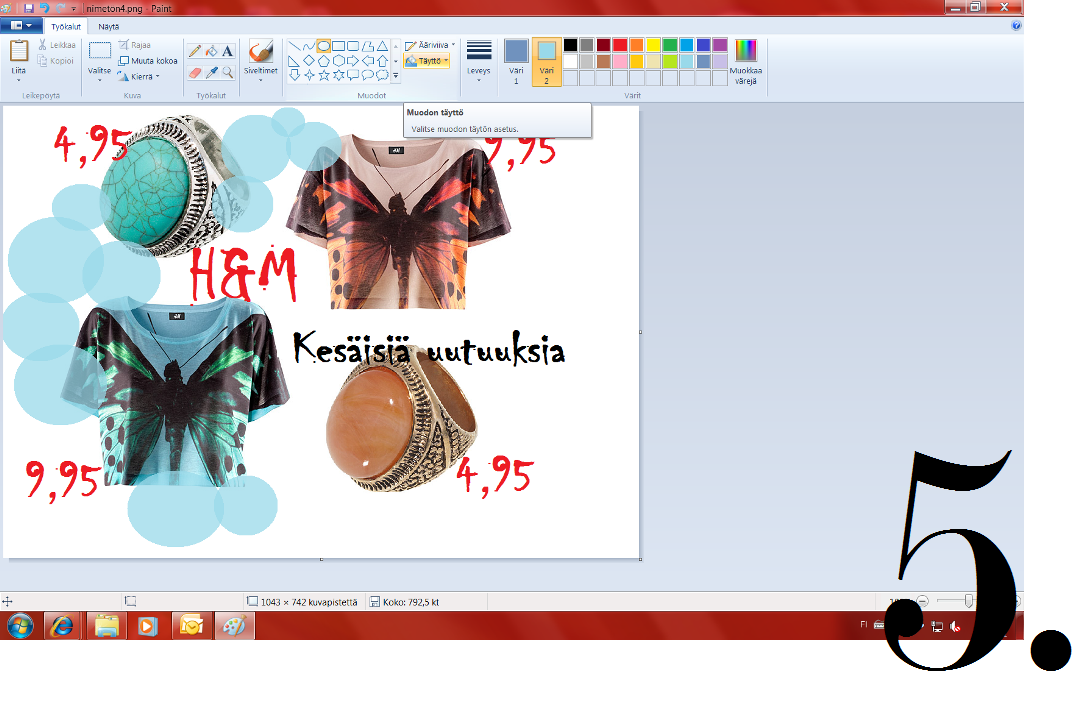
Task: Click the Leikkaa cut button
Action: coord(57,45)
